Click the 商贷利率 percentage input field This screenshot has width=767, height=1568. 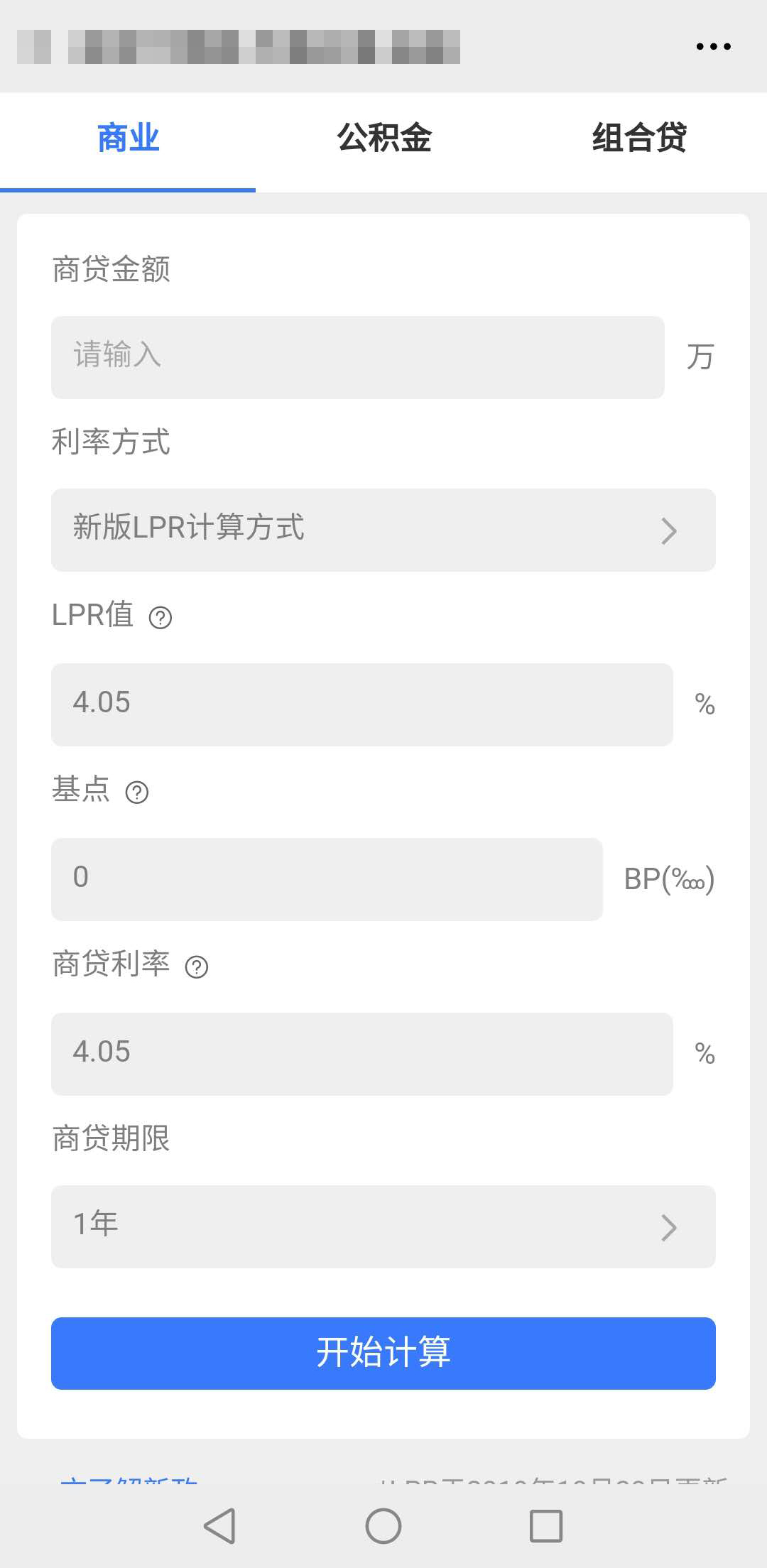coord(362,1054)
